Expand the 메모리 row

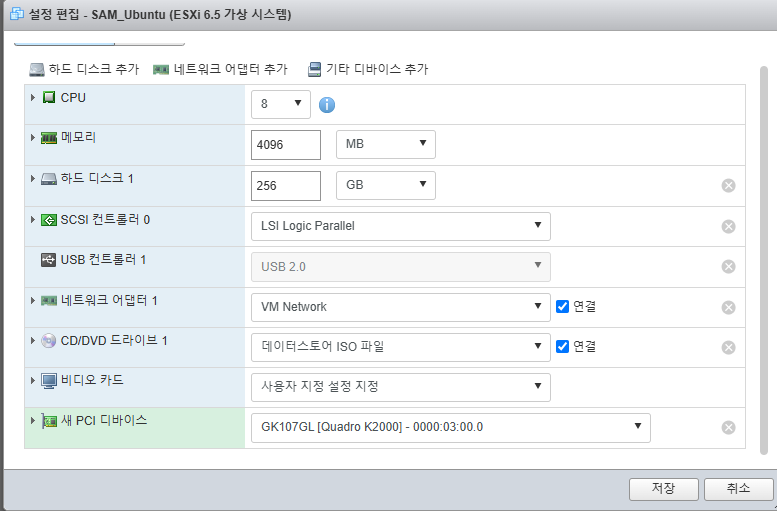tap(33, 137)
